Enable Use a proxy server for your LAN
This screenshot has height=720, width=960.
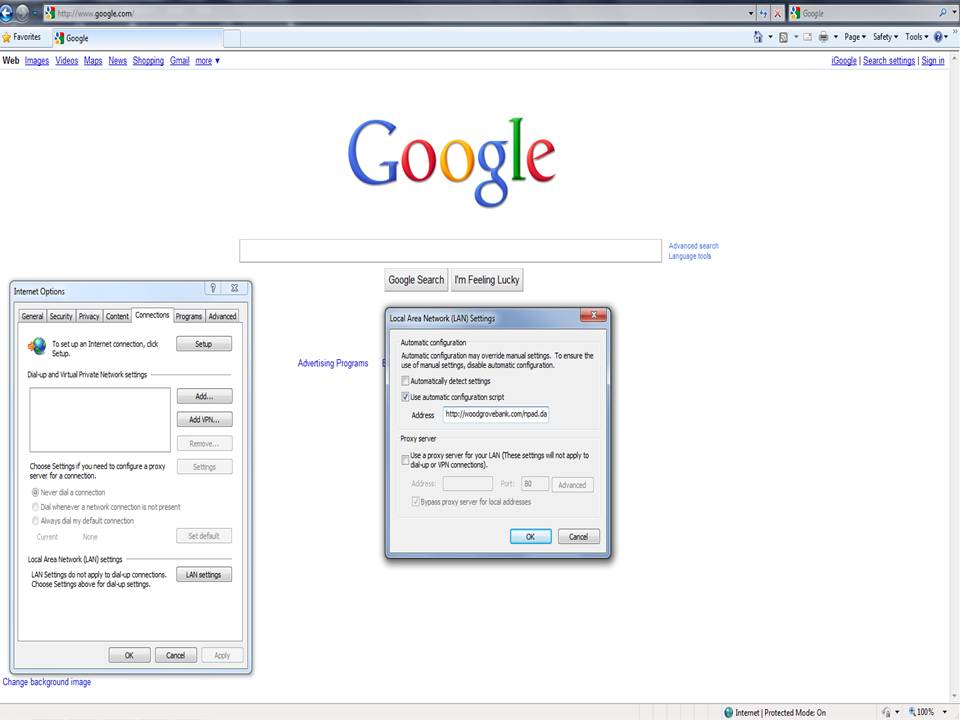(405, 460)
